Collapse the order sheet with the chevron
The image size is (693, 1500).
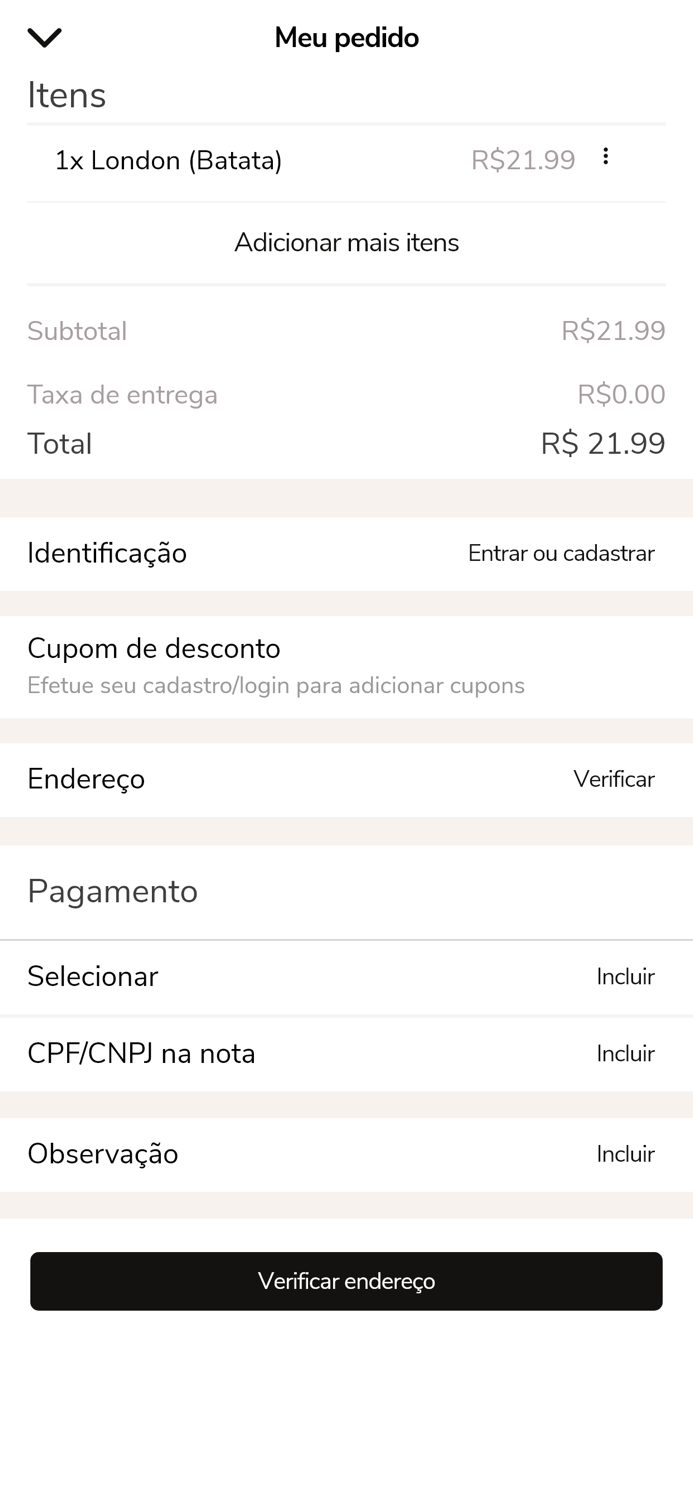[x=44, y=36]
